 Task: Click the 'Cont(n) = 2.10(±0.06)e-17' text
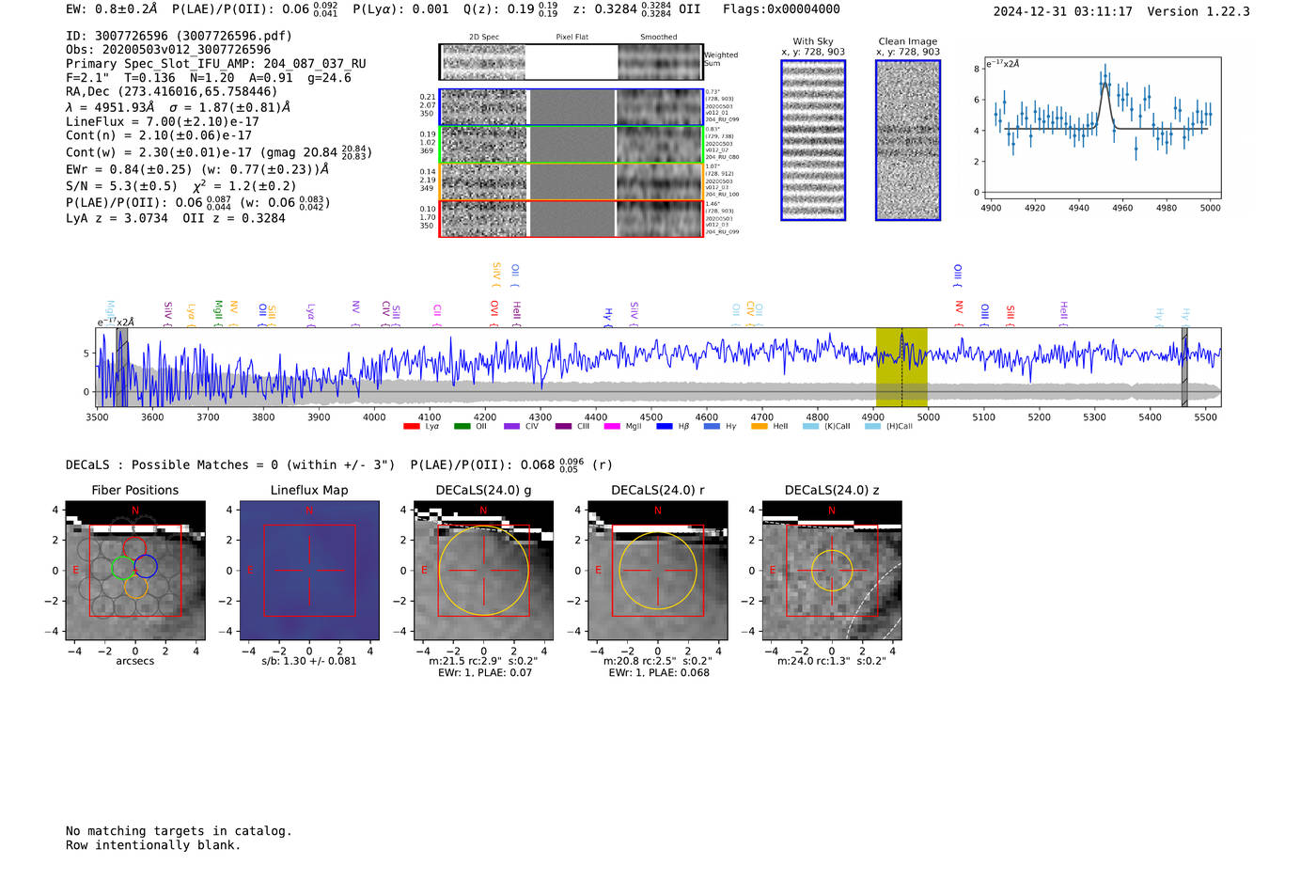[159, 135]
